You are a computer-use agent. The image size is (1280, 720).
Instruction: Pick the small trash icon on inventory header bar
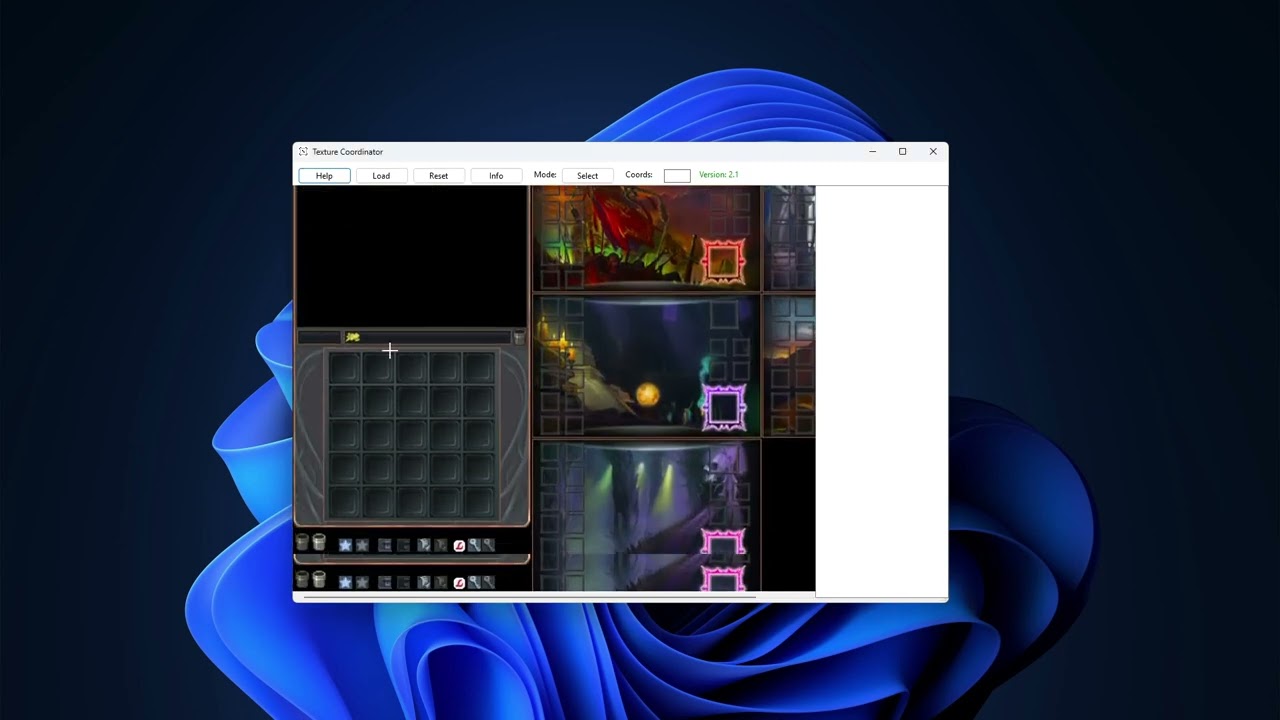tap(518, 338)
